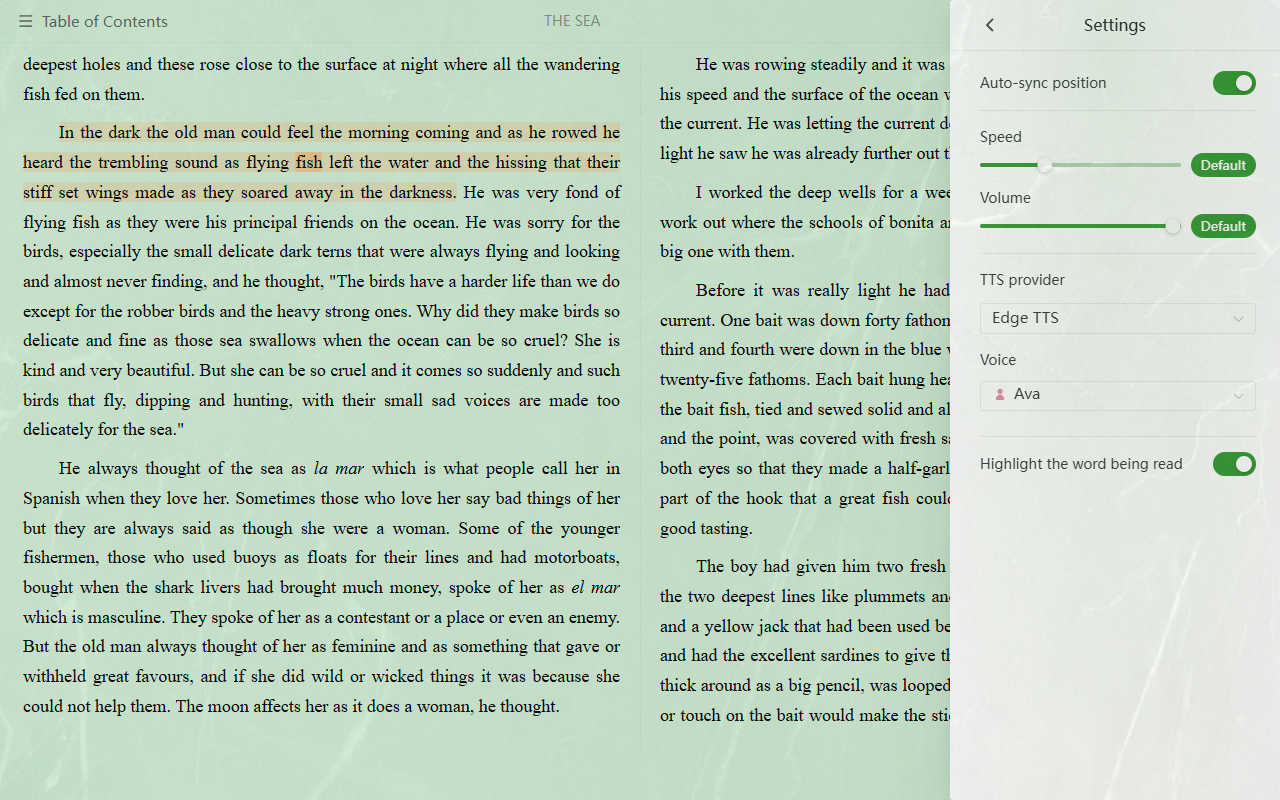Click the "Auto-sync position" label
This screenshot has width=1280, height=800.
pos(1043,83)
